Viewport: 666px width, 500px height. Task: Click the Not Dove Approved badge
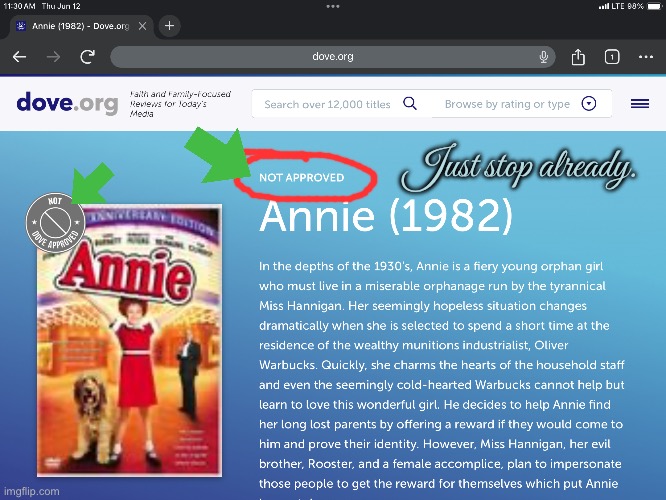[x=55, y=223]
